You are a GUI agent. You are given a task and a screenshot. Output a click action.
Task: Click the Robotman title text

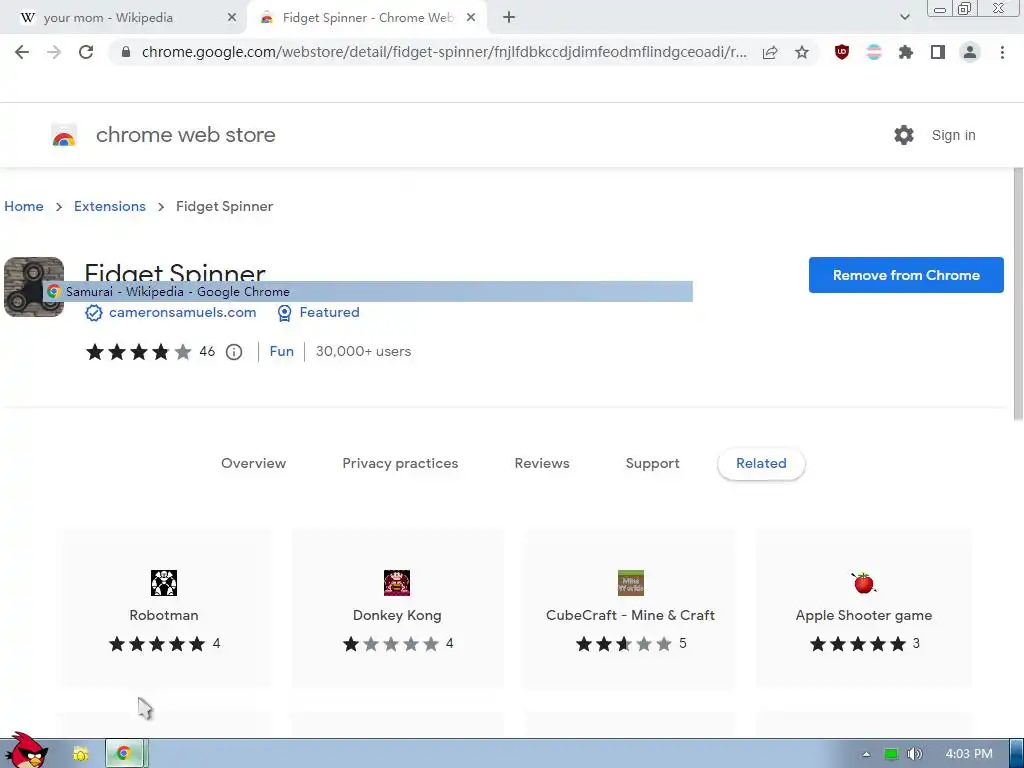(x=164, y=615)
